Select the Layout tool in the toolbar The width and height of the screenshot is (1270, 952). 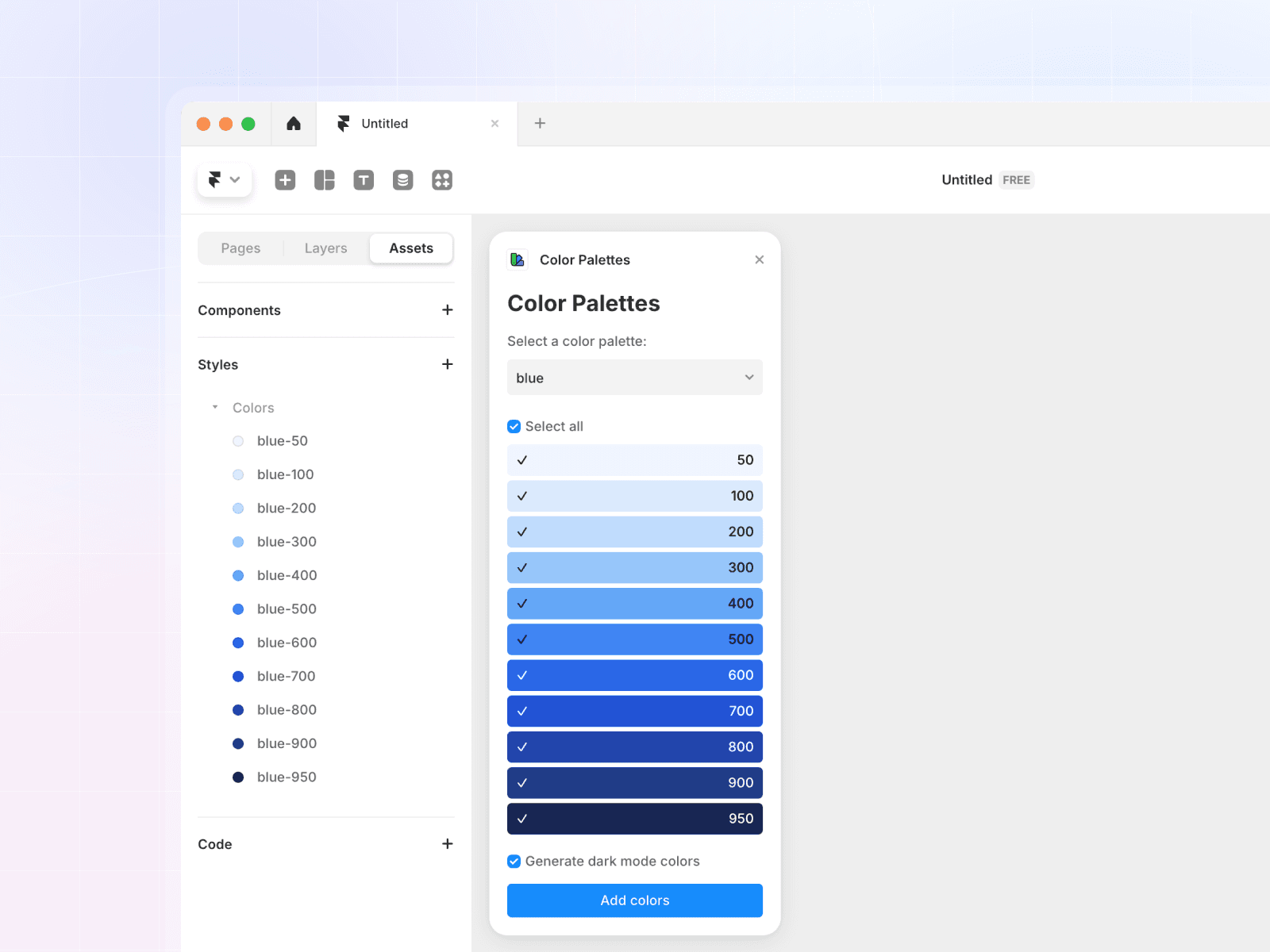point(324,180)
